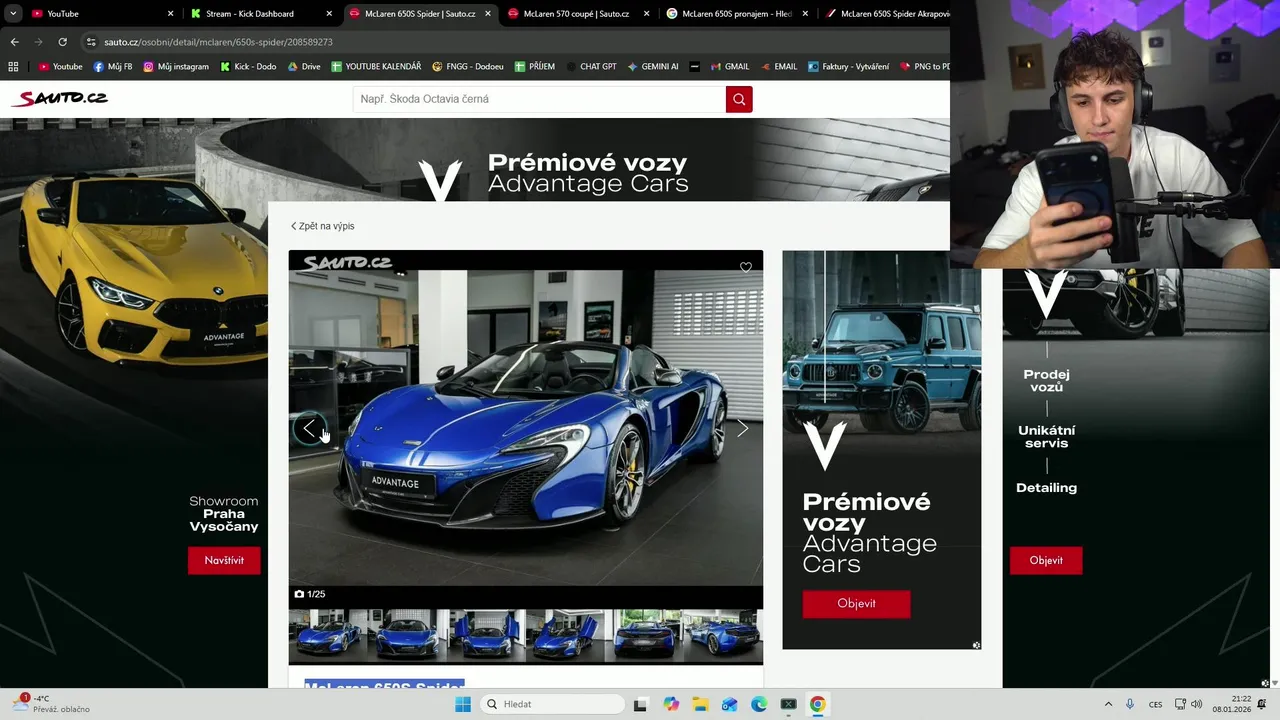Open CHAT GPT bookmark
Viewport: 1280px width, 720px height.
tap(591, 66)
